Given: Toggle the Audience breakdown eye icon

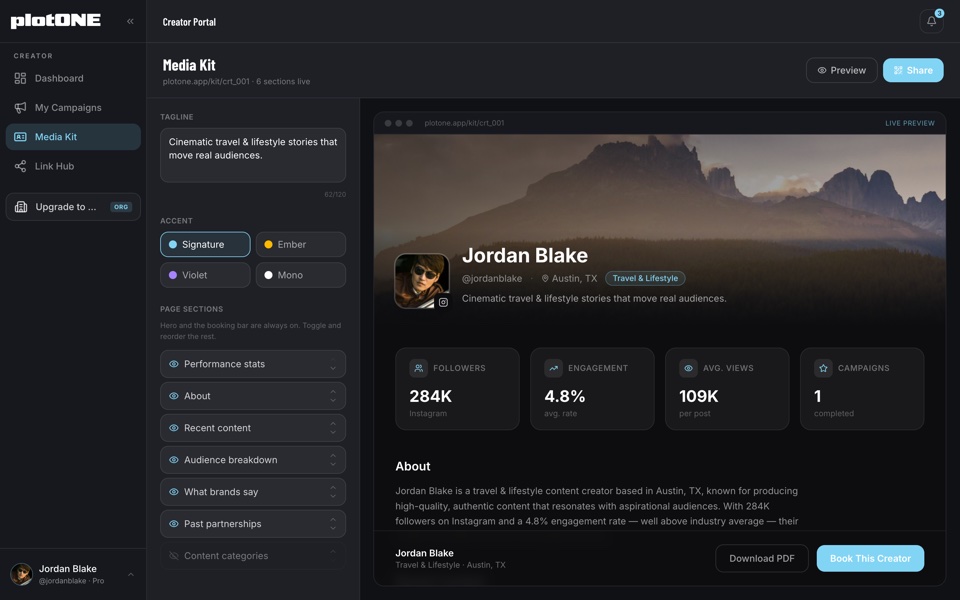Looking at the screenshot, I should (174, 460).
